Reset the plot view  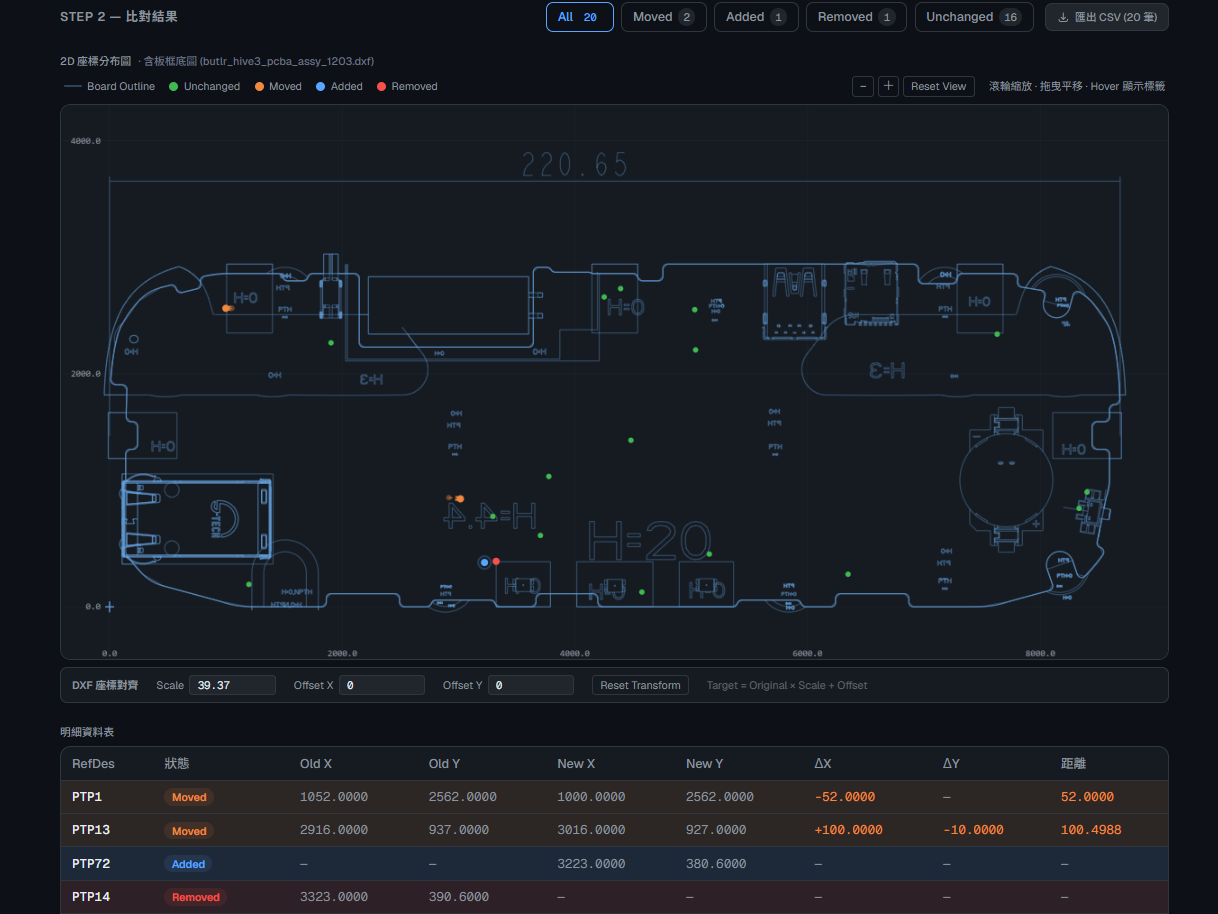pyautogui.click(x=939, y=86)
